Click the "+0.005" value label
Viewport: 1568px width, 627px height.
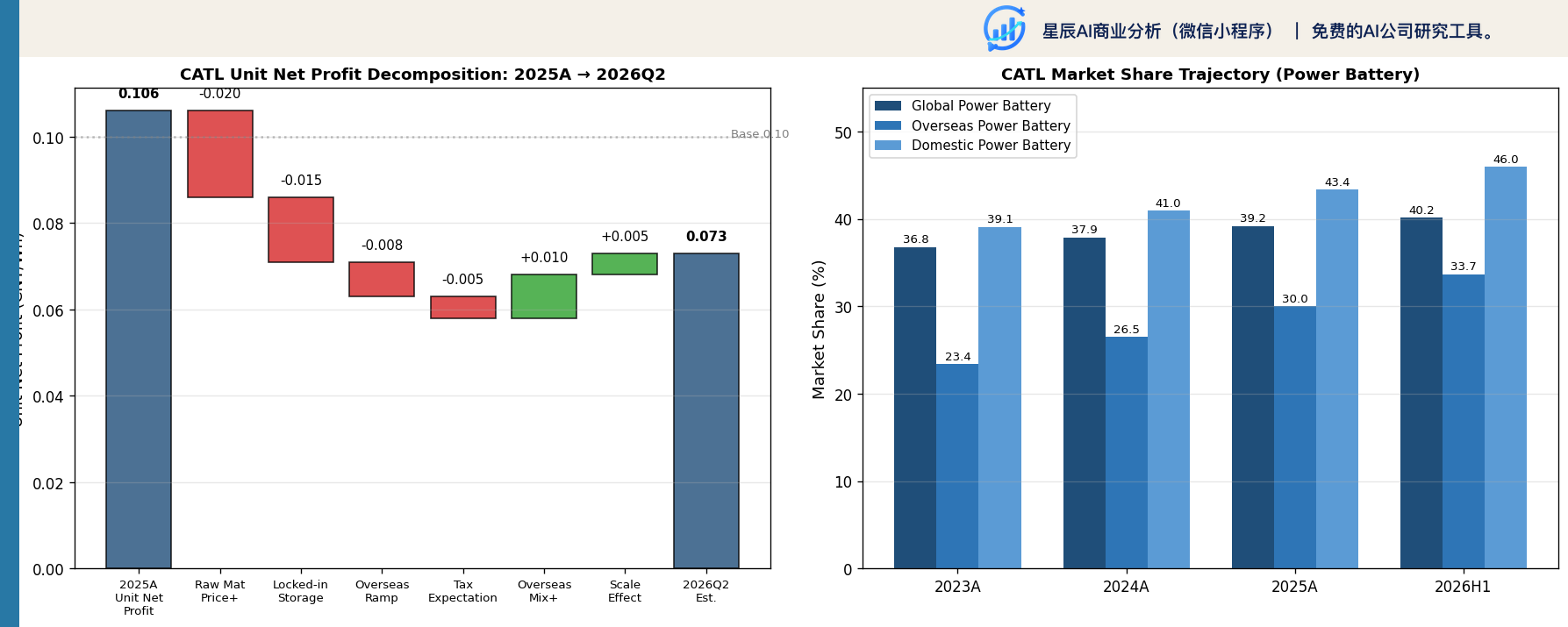pos(625,237)
